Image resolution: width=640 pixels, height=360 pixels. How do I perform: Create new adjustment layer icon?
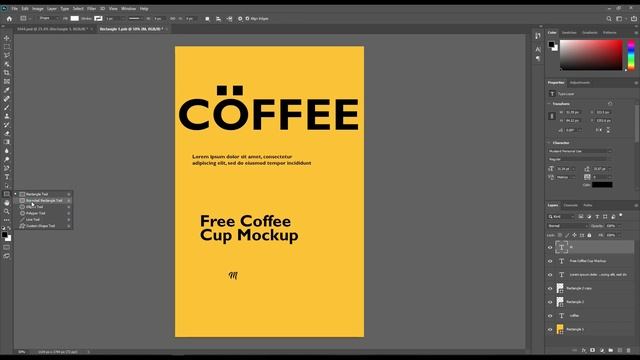602,350
